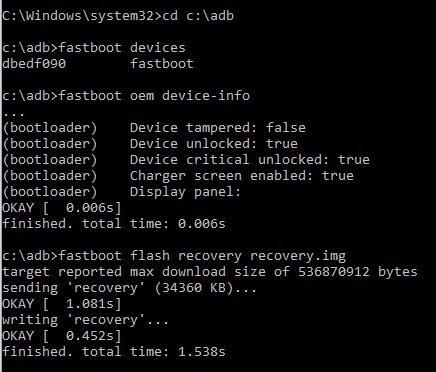Click the 'OKAY [ 0.452s]' result
This screenshot has height=372, width=436.
click(62, 336)
